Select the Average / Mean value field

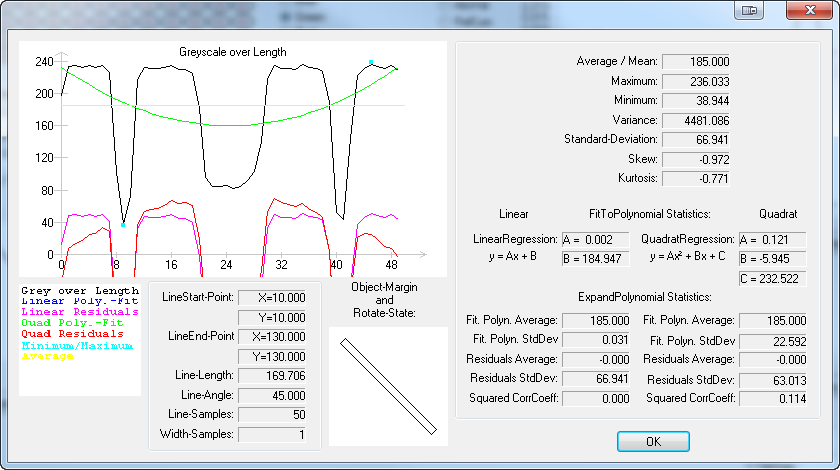(696, 62)
